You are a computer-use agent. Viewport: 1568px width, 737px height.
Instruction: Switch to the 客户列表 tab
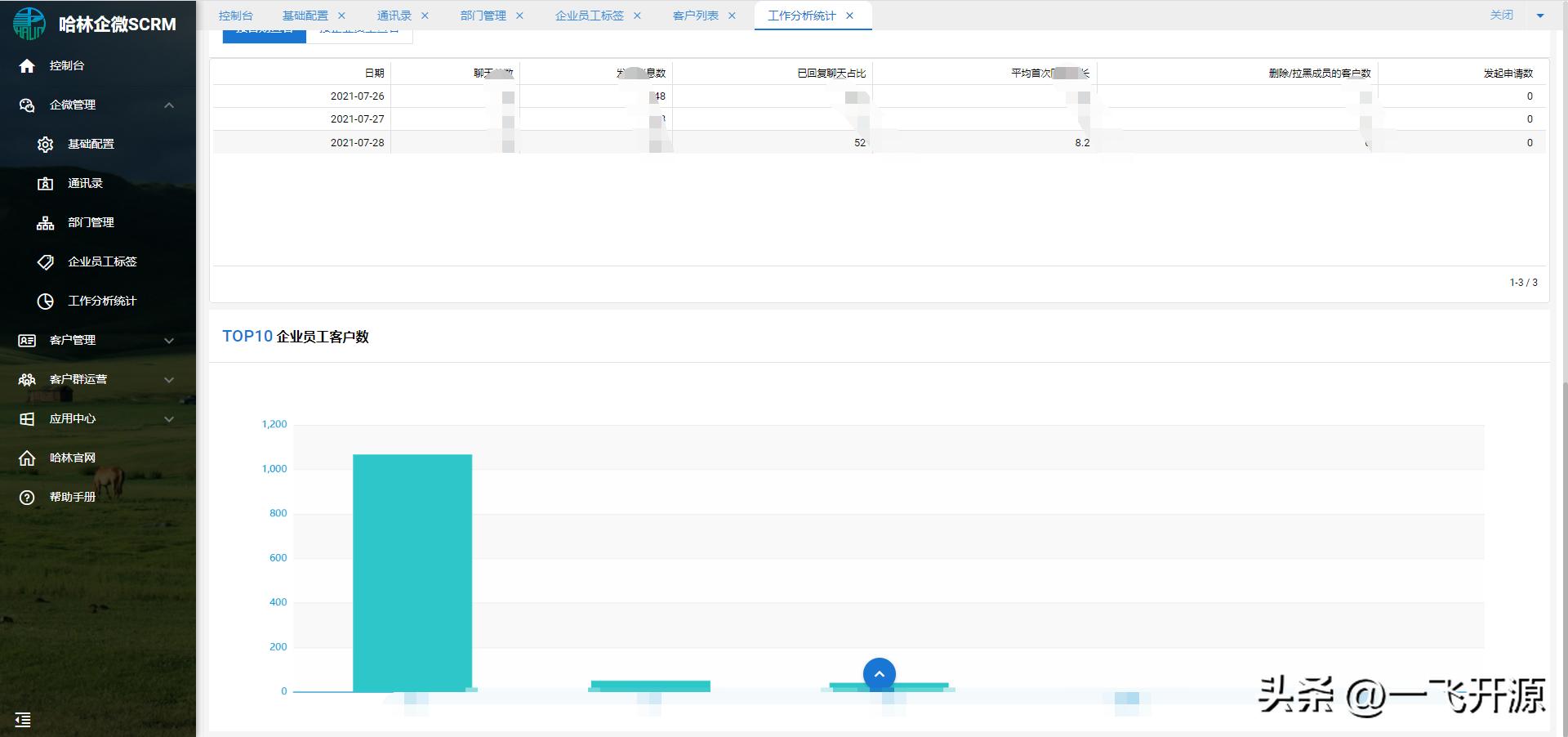(x=695, y=16)
